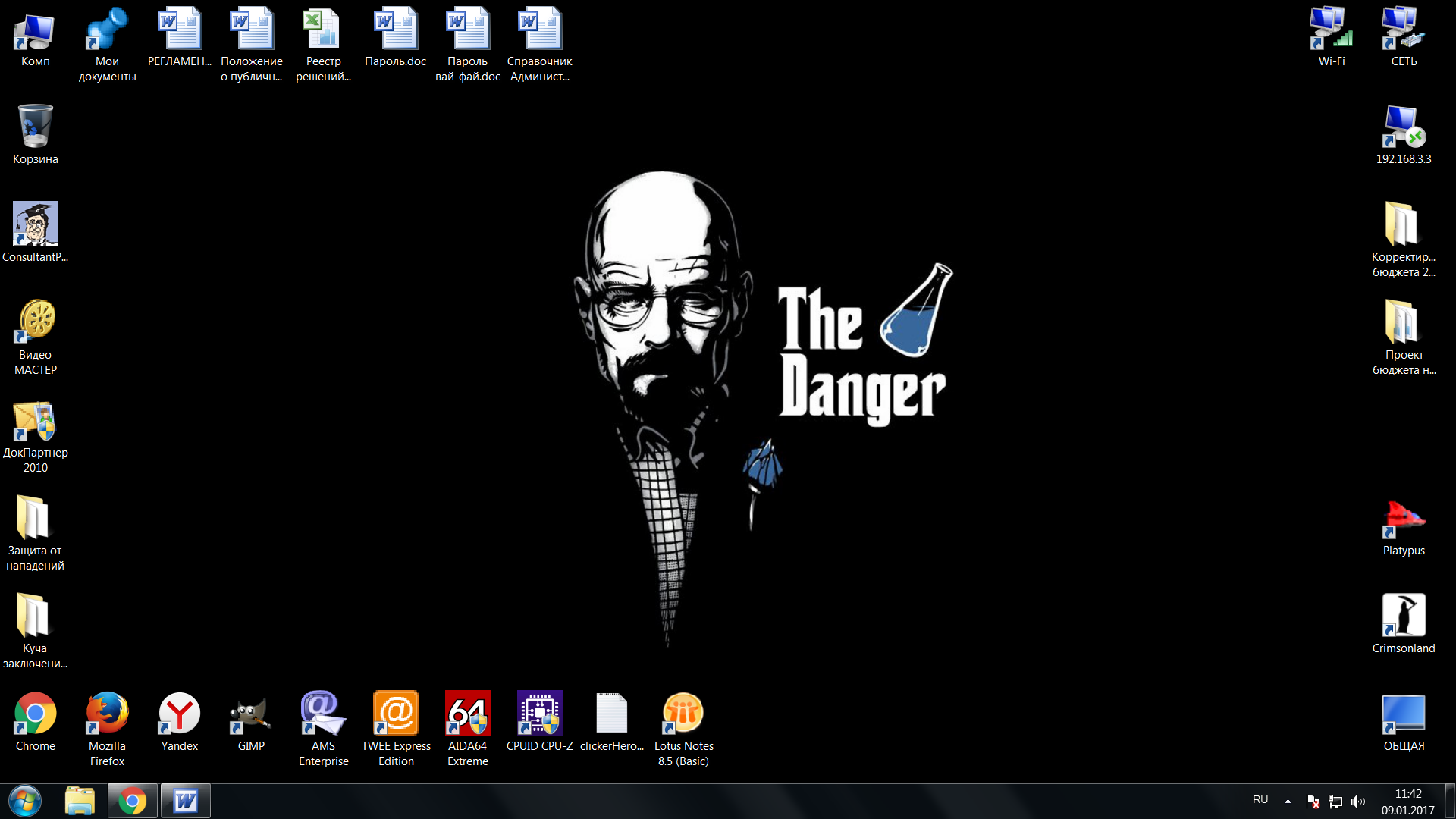Image resolution: width=1456 pixels, height=819 pixels.
Task: Open the taskbar clock and date
Action: (1408, 802)
